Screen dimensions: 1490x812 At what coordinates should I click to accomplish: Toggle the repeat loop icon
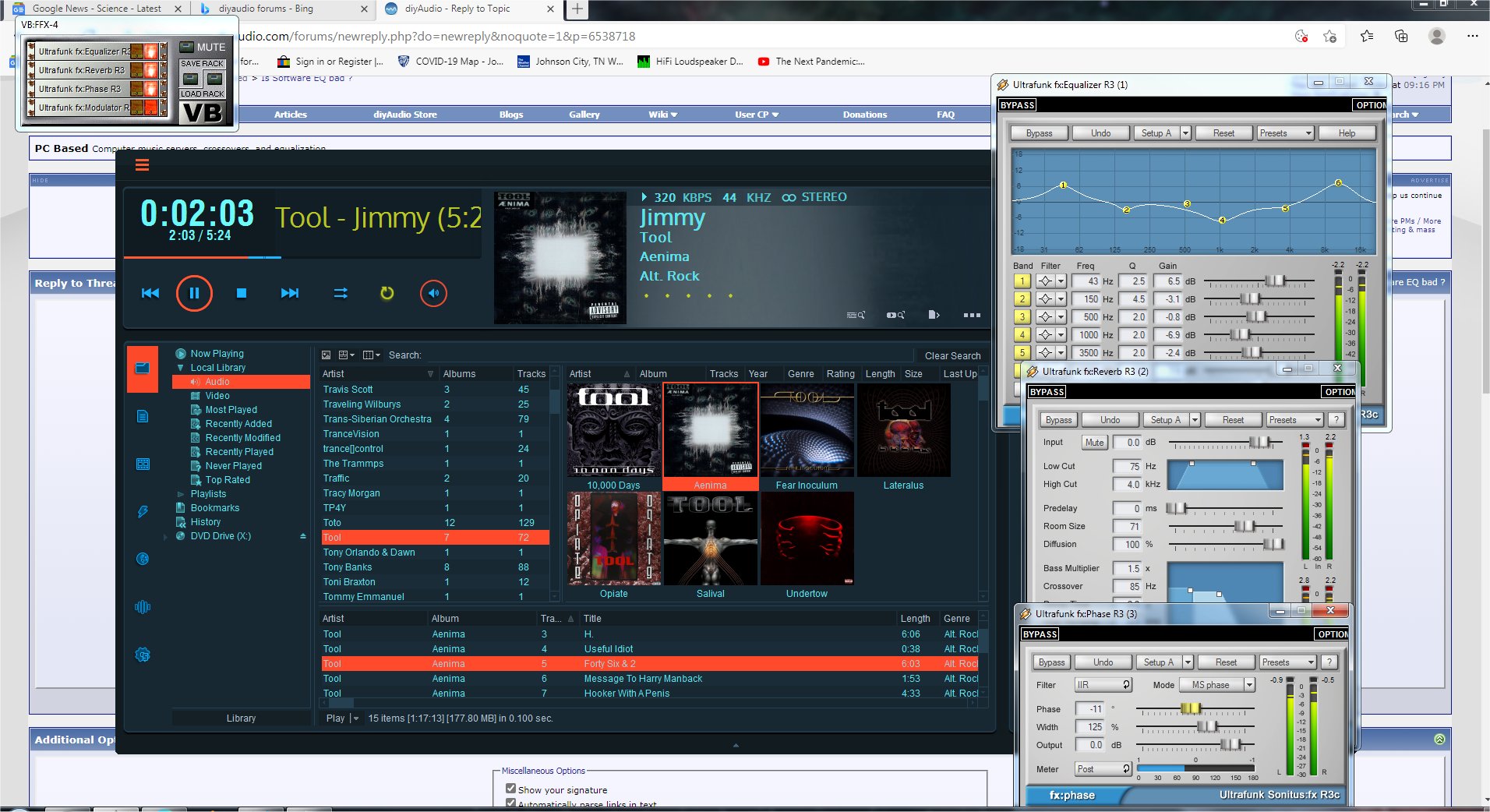coord(387,293)
